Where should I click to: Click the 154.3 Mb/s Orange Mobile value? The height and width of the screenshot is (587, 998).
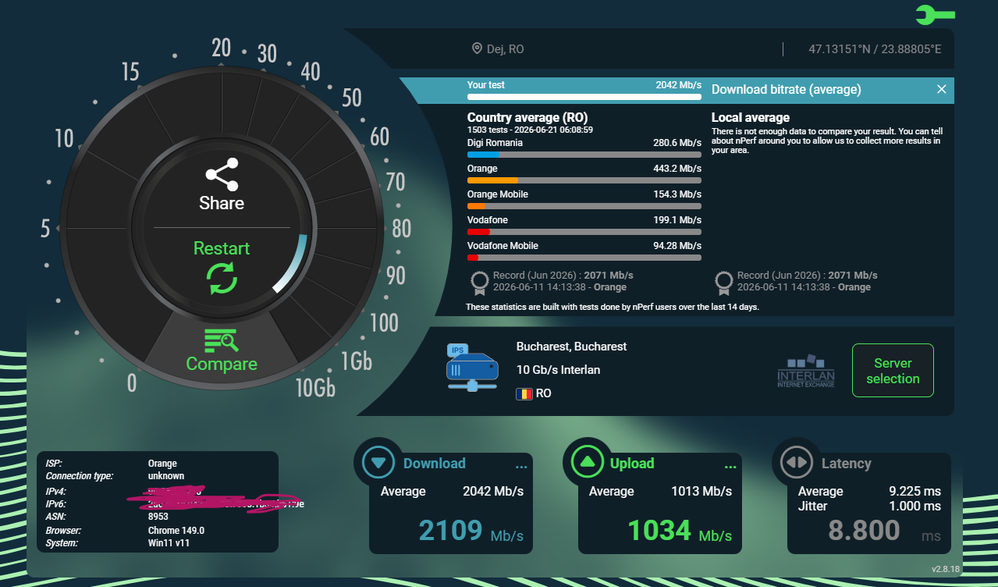tap(677, 194)
